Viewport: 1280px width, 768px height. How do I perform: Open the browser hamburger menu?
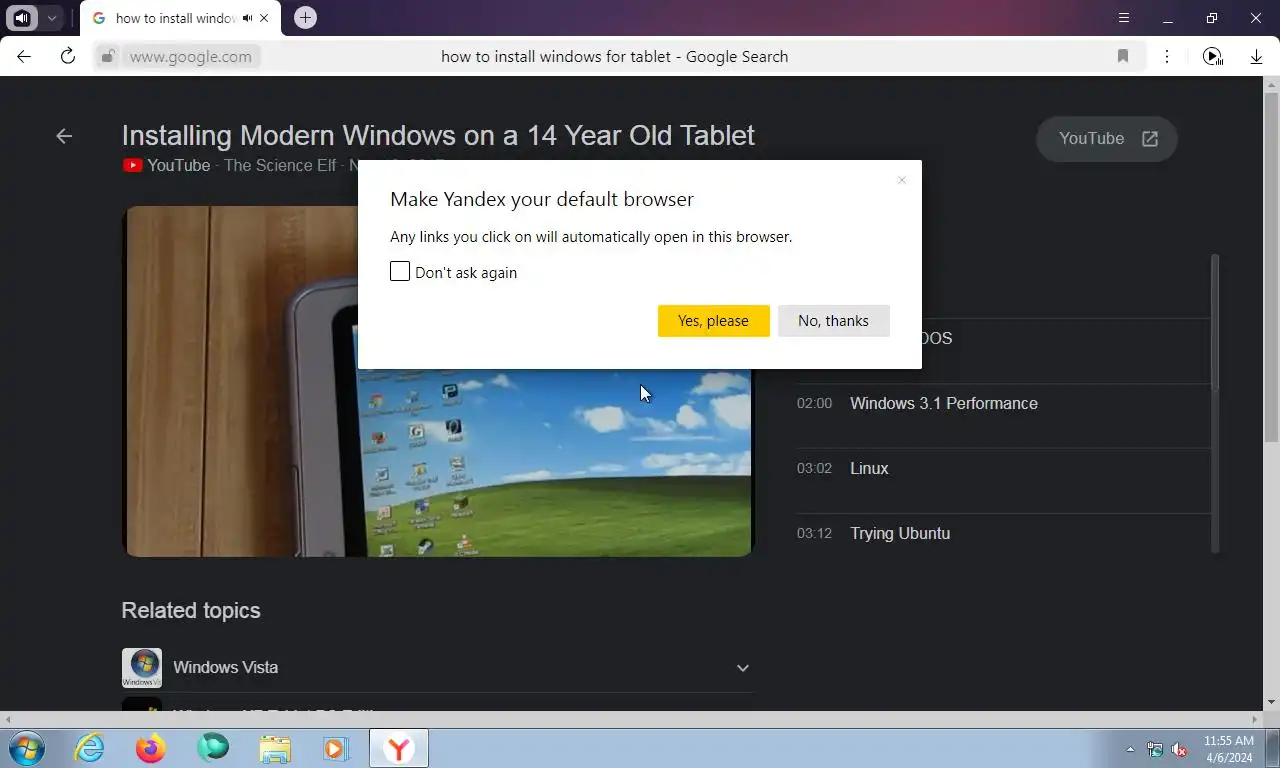(1124, 18)
